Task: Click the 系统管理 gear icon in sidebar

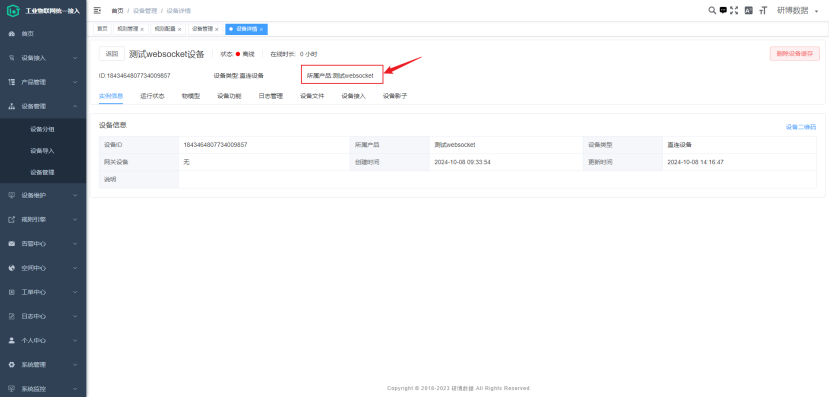Action: click(x=12, y=365)
